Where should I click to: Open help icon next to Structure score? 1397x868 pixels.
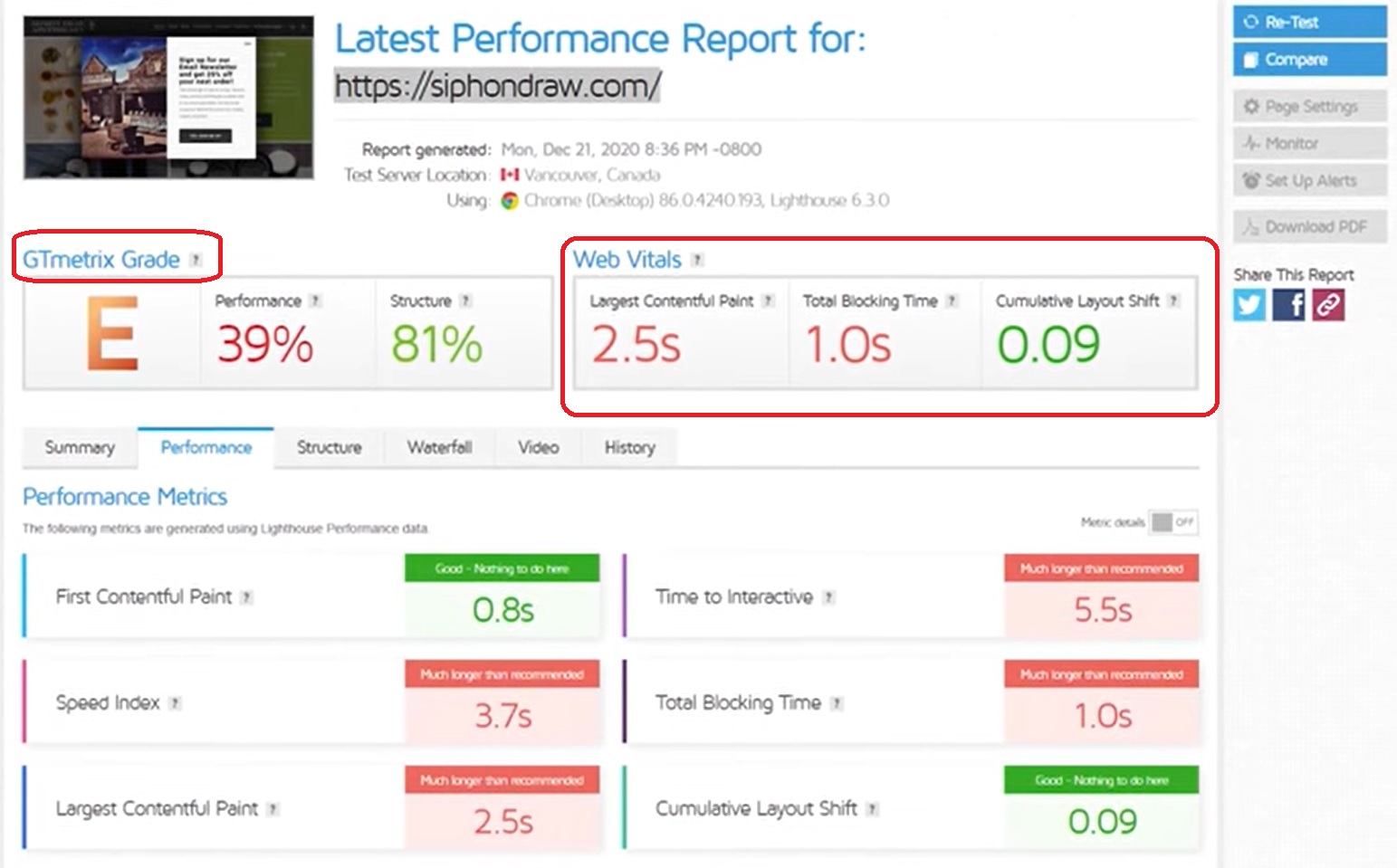465,300
